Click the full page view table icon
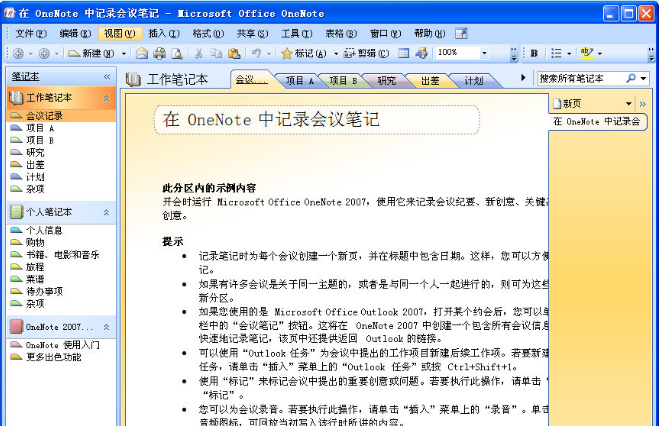The height and width of the screenshot is (426, 659). pos(403,53)
